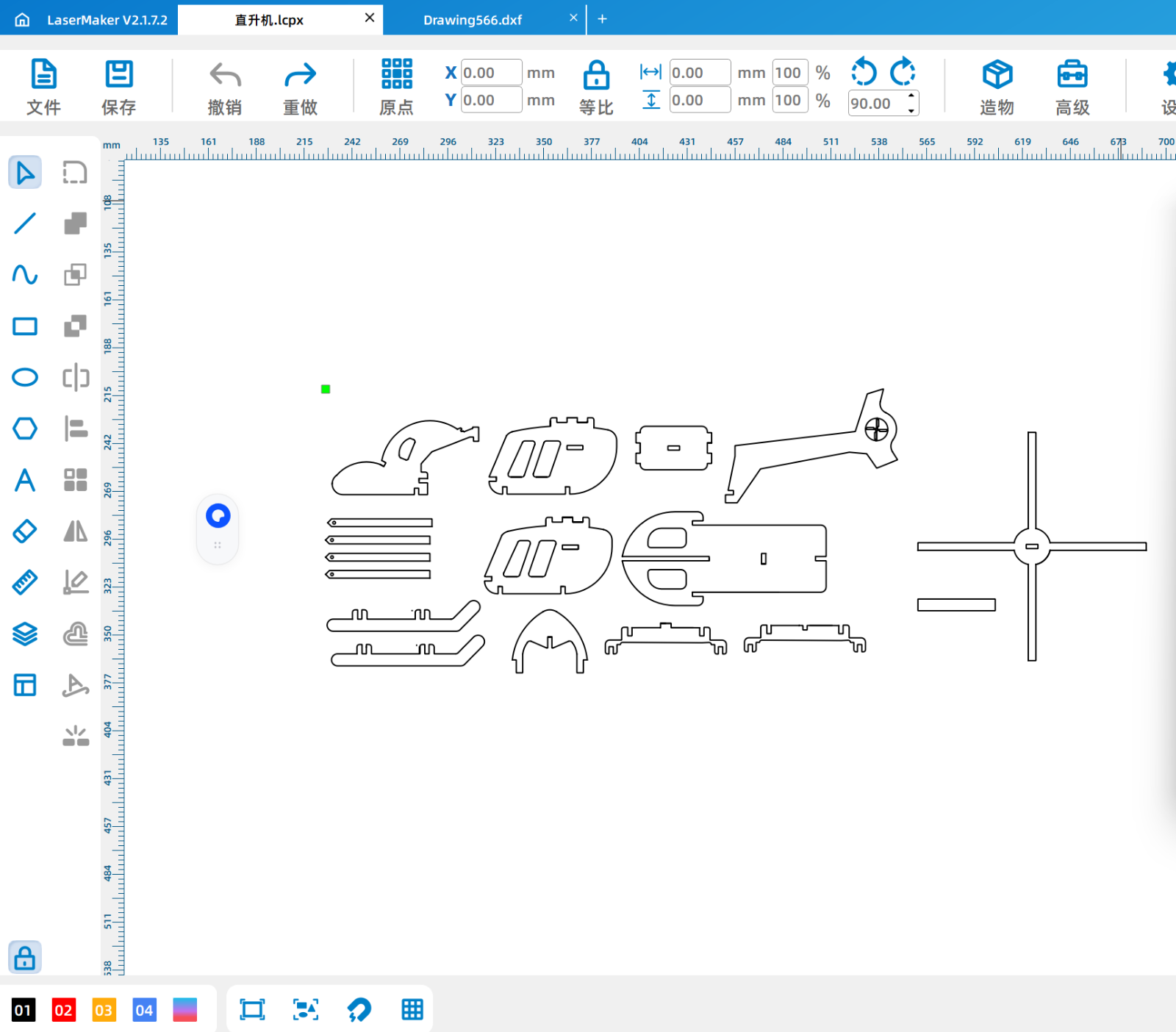
Task: Pick the ellipse shape tool
Action: pyautogui.click(x=25, y=377)
